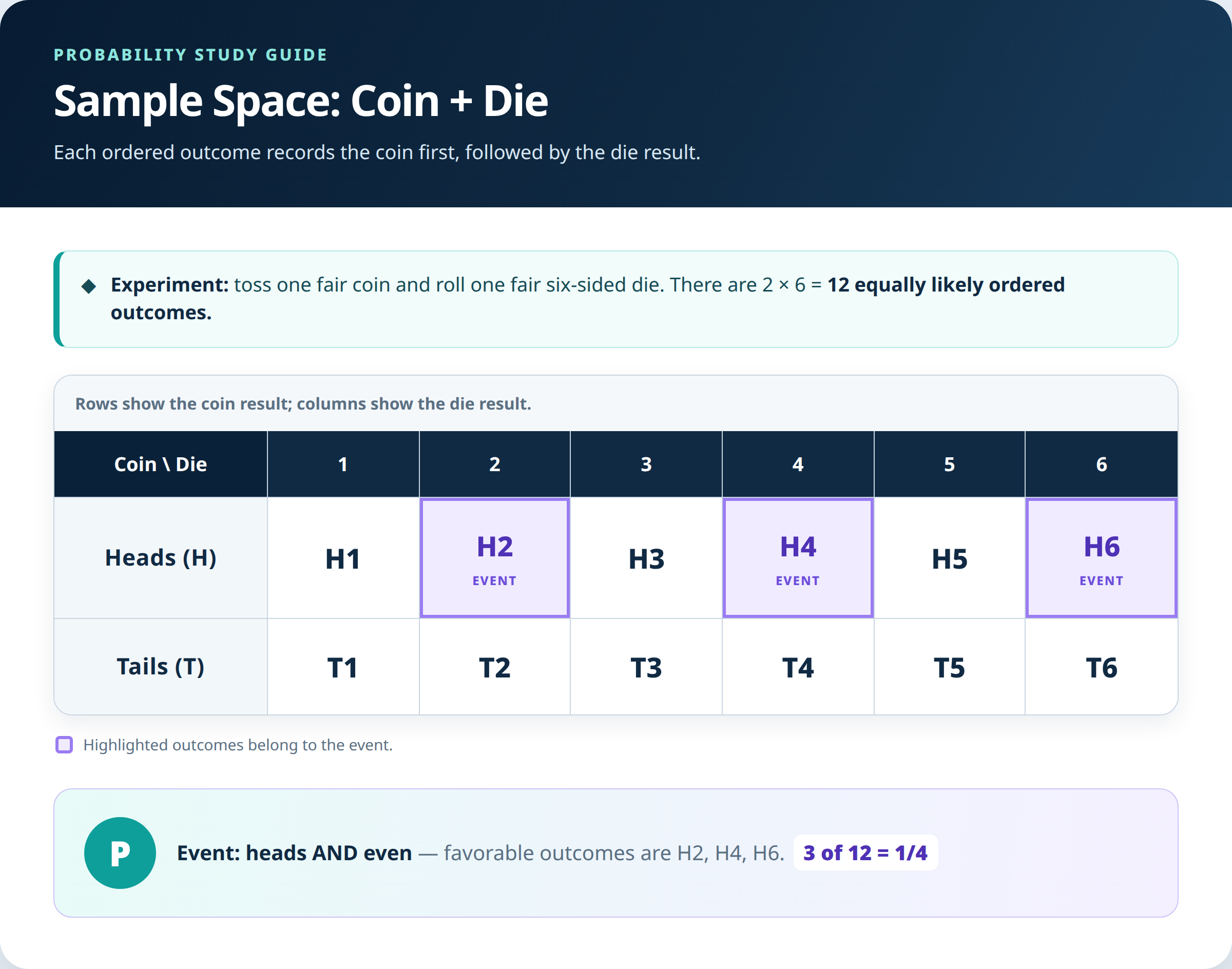
Task: Click column header 5
Action: point(949,464)
